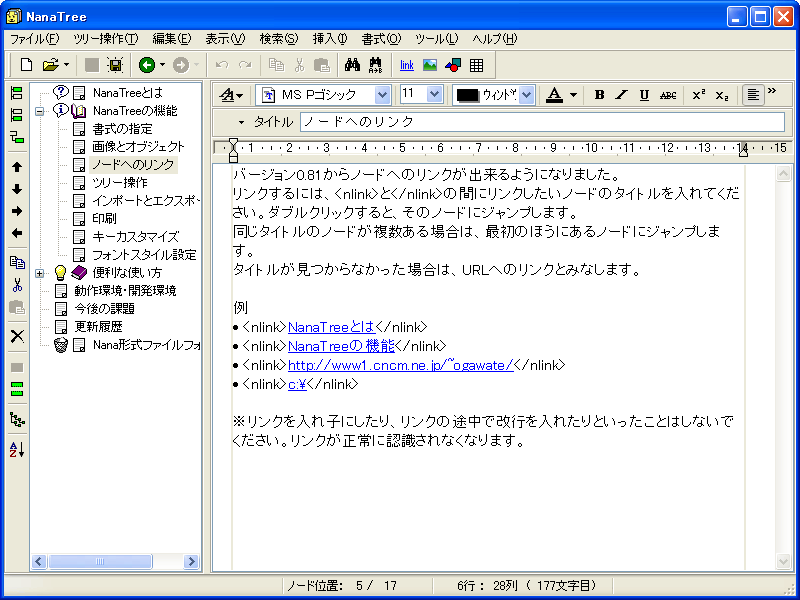Toggle superscript formatting
This screenshot has width=800, height=600.
click(x=698, y=95)
